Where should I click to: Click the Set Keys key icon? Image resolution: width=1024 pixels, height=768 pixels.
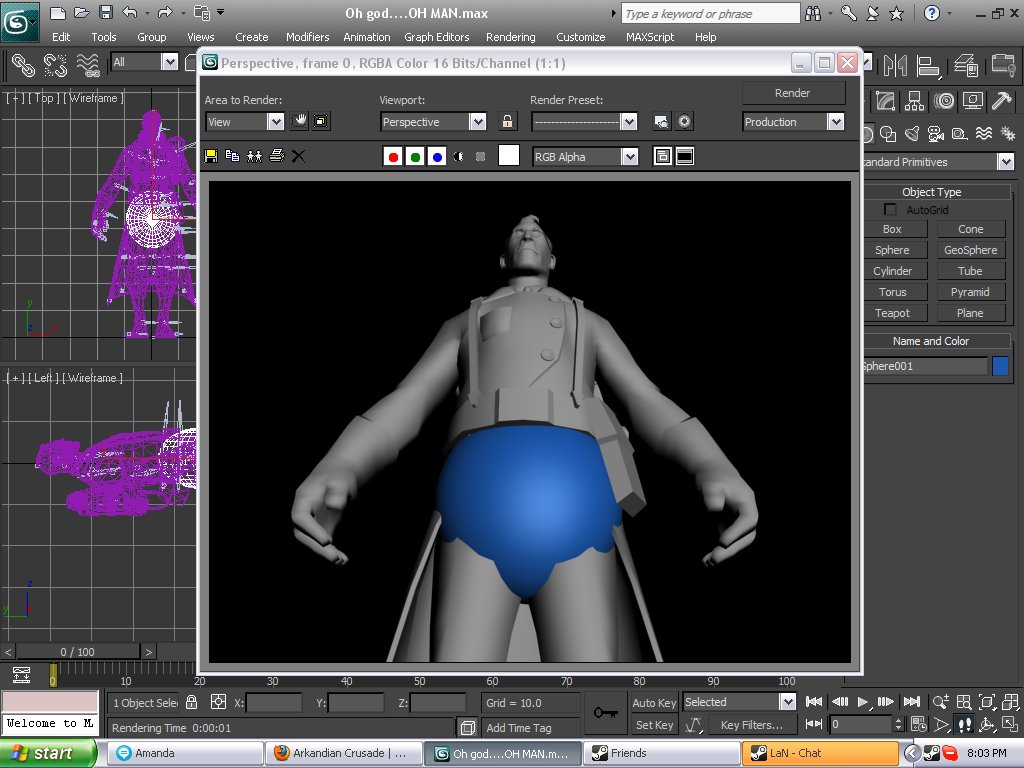604,712
